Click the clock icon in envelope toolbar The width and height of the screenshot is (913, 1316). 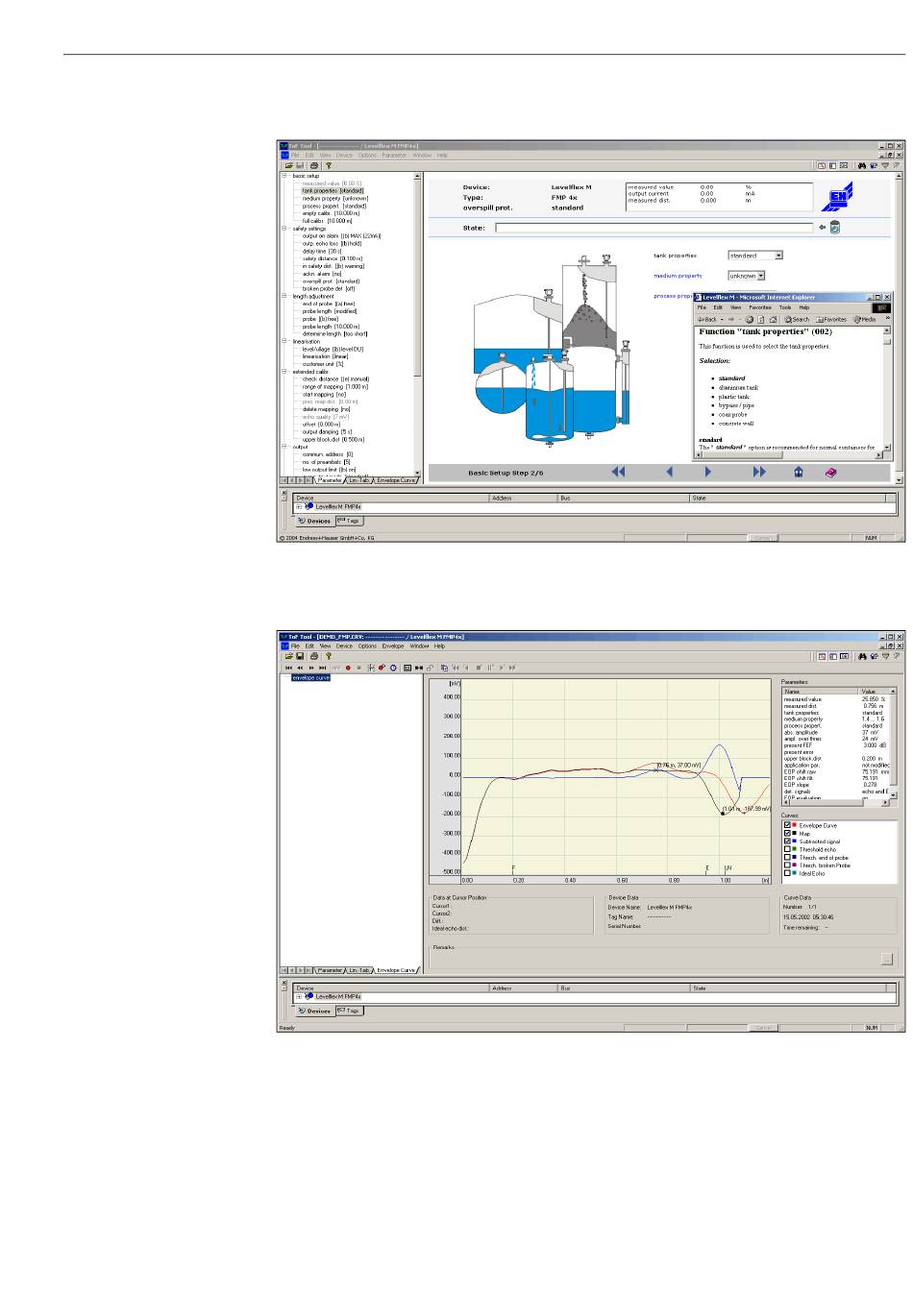(393, 667)
